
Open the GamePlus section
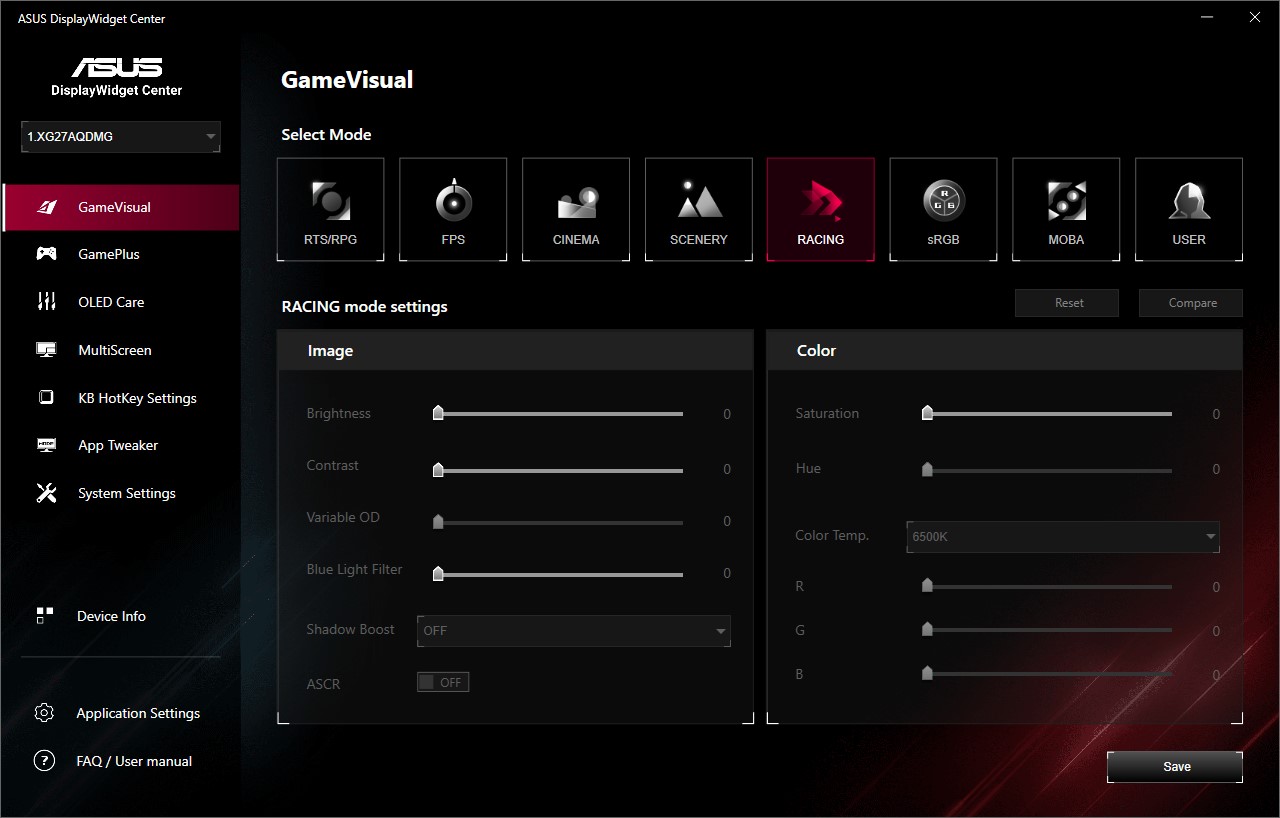pyautogui.click(x=109, y=254)
